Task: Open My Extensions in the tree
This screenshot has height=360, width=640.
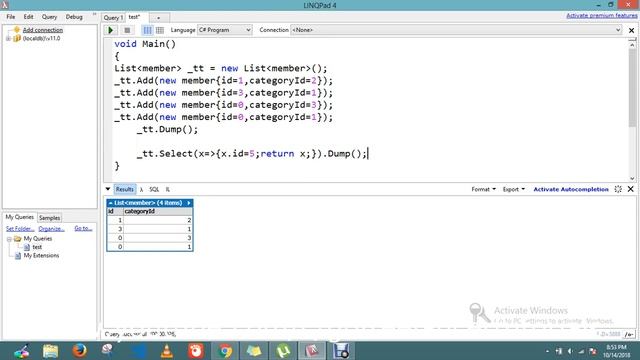Action: (41, 256)
